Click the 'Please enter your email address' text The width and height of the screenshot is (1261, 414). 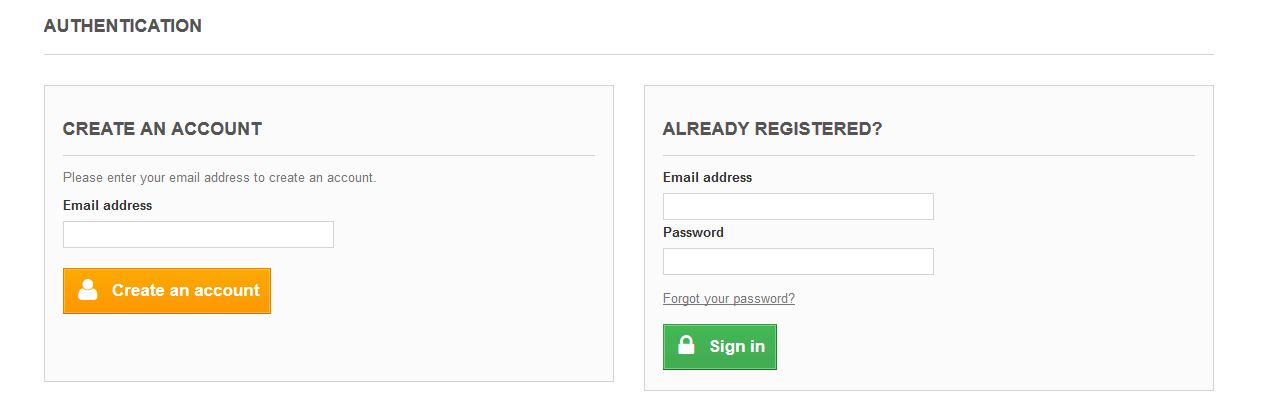(x=219, y=178)
